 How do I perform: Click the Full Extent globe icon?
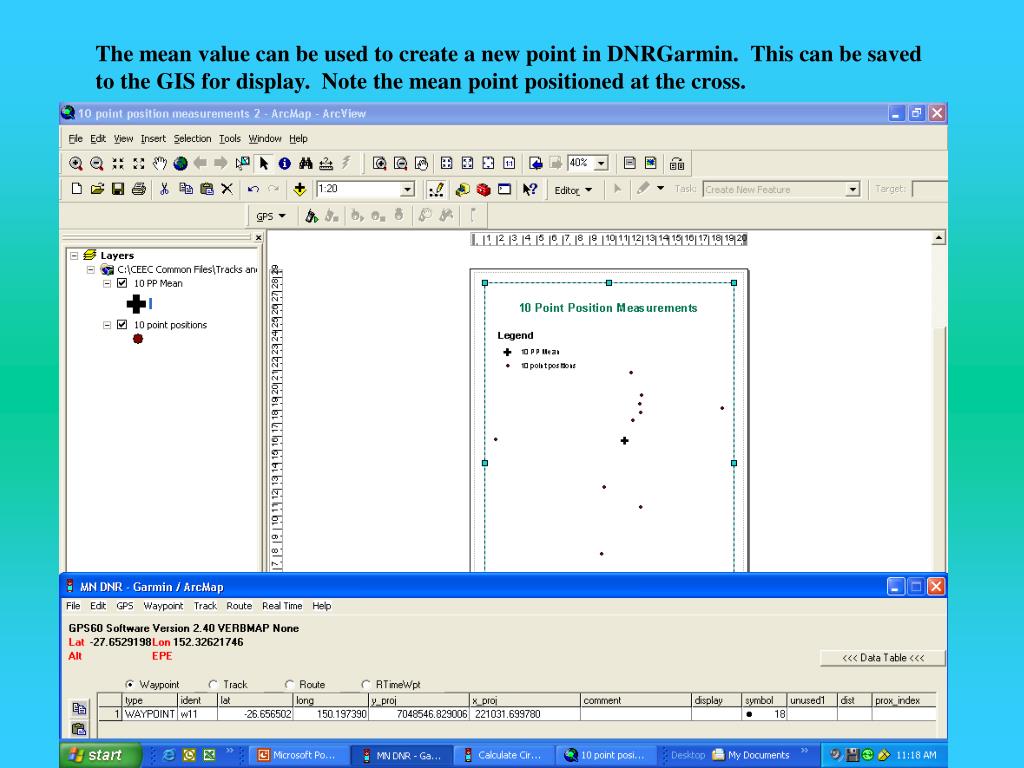tap(180, 163)
